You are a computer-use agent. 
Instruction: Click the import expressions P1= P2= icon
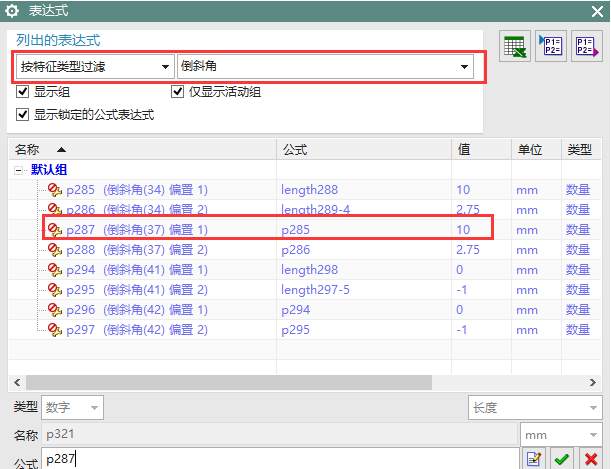click(550, 48)
